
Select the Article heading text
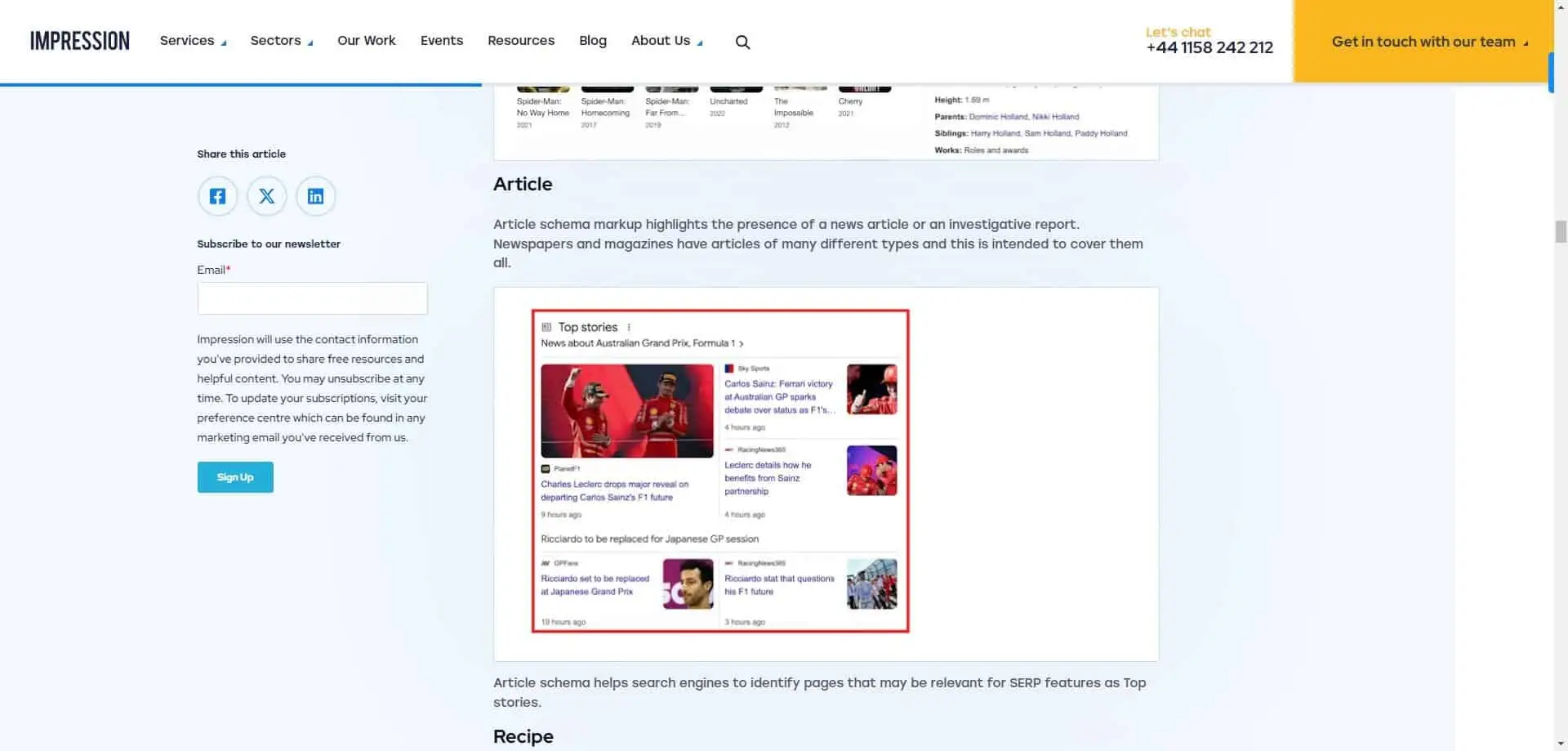coord(523,184)
